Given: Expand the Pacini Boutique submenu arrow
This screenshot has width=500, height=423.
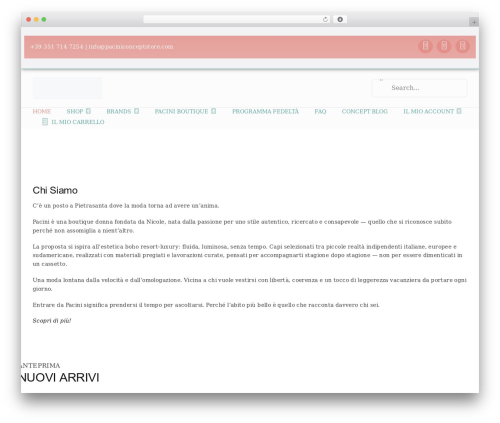Looking at the screenshot, I should point(214,111).
